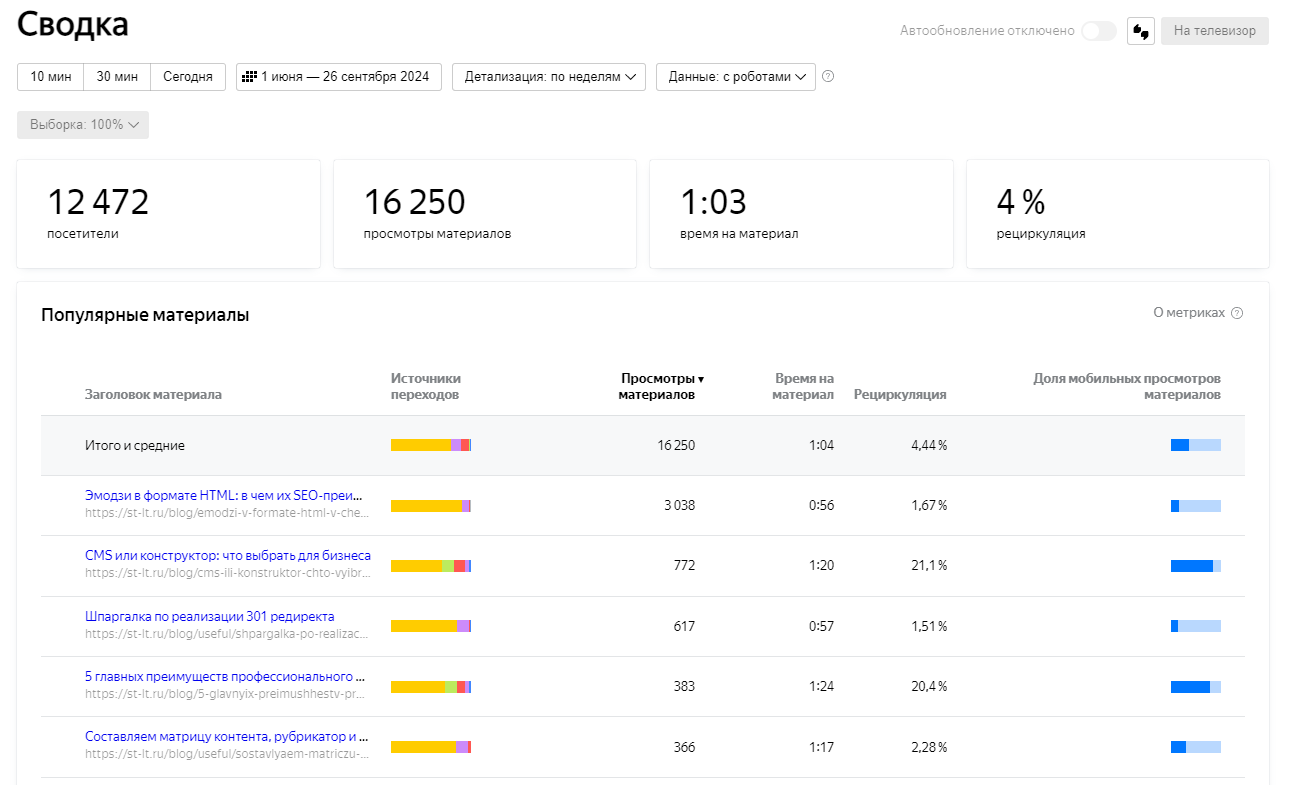This screenshot has height=785, width=1298.
Task: Open the date range 1 июня — 26 сентября 2024
Action: [x=339, y=77]
